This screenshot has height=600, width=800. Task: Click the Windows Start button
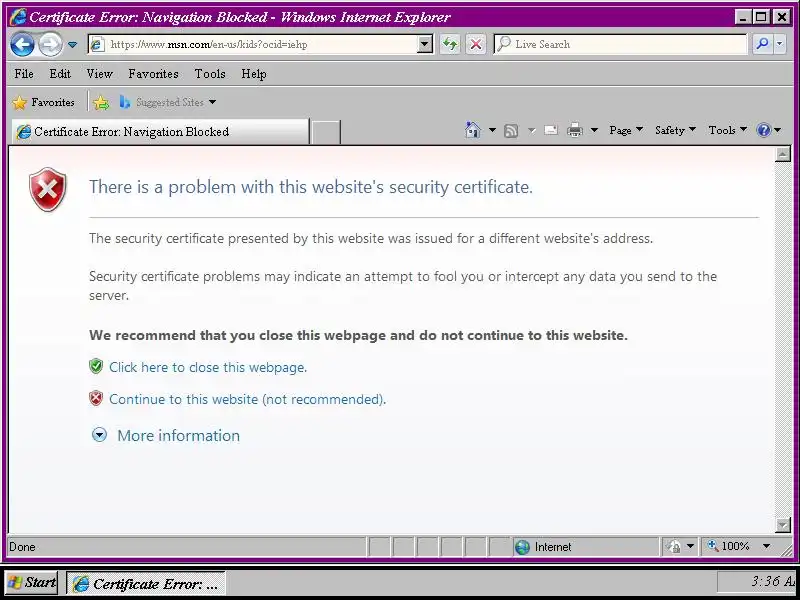click(x=32, y=582)
